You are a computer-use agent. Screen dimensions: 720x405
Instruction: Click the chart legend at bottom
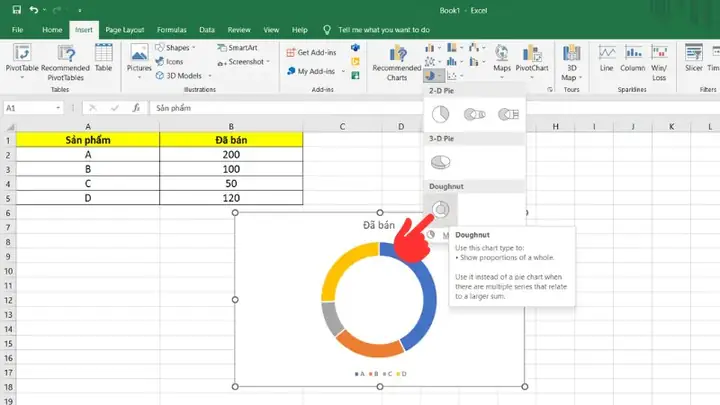point(380,374)
